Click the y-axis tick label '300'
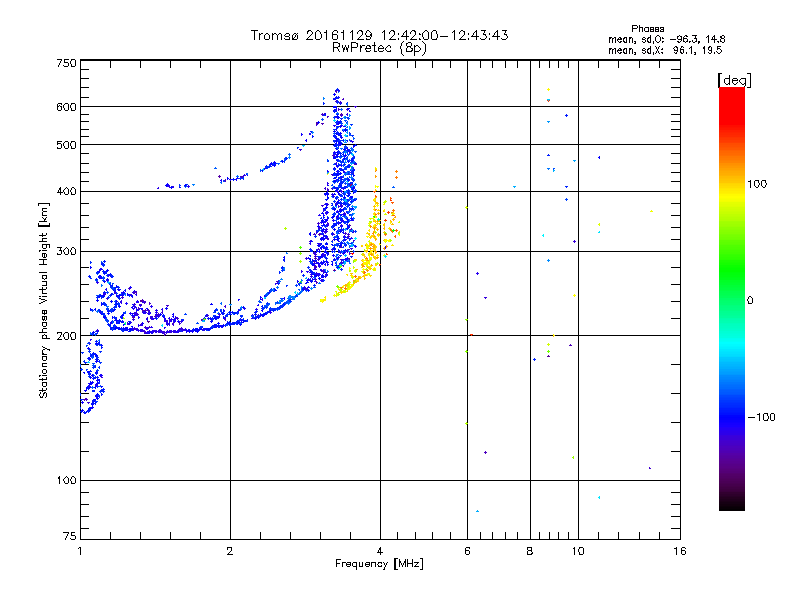The height and width of the screenshot is (600, 800). tap(67, 252)
